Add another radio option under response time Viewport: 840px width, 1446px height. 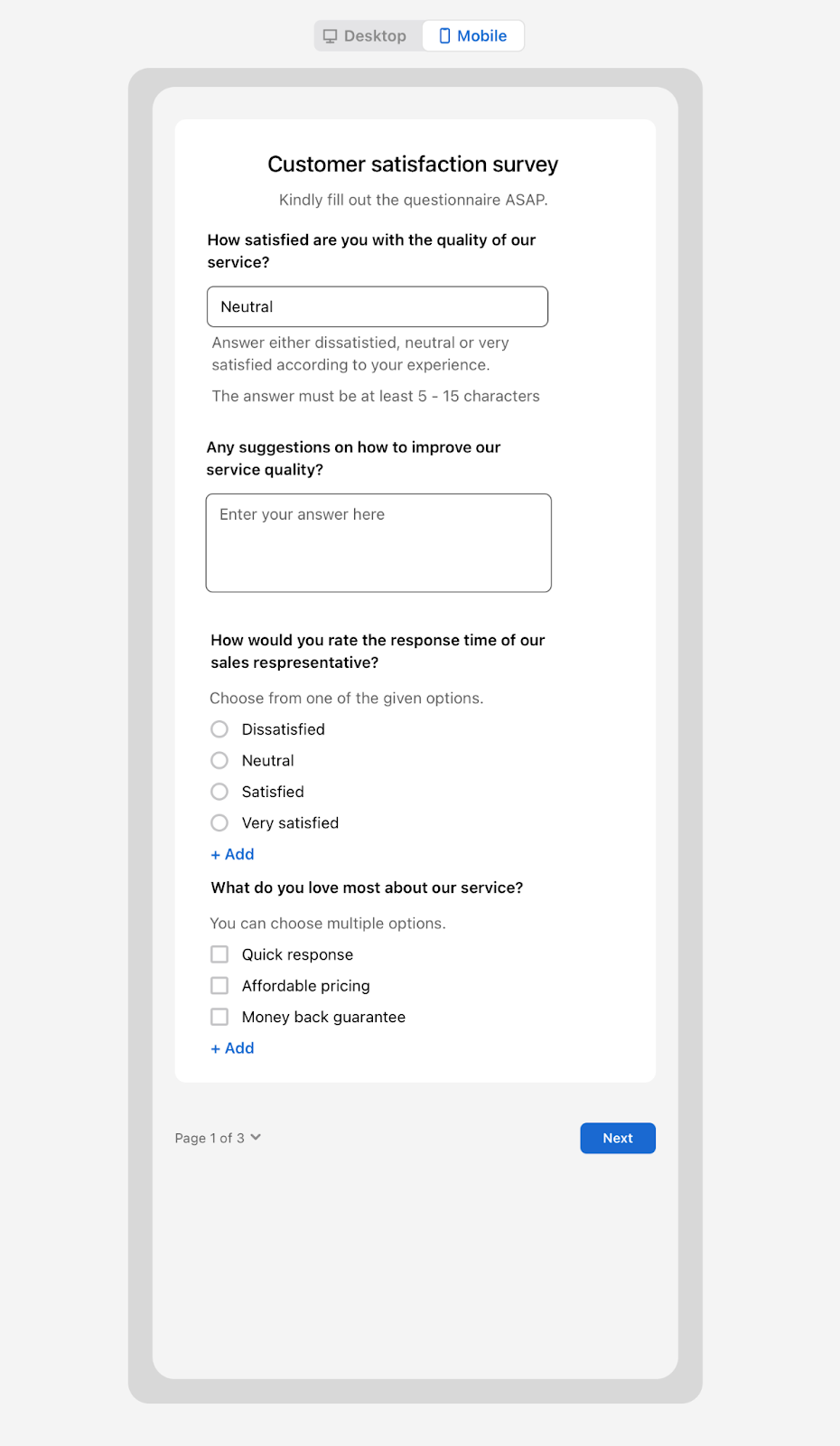[x=232, y=854]
